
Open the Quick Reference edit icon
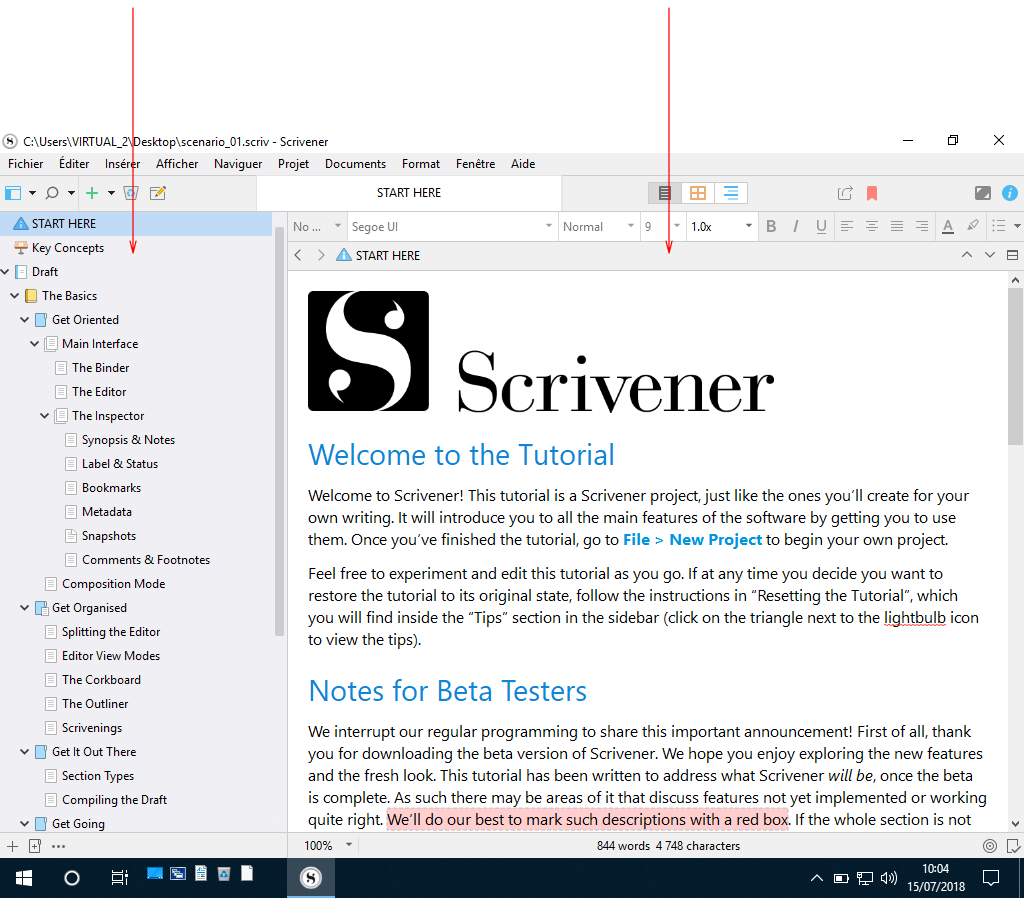coord(157,193)
